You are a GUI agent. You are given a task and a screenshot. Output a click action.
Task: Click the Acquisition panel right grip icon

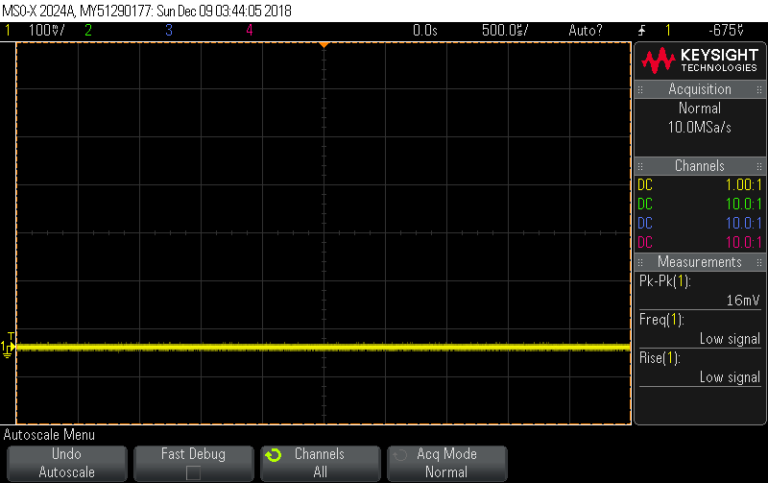(759, 90)
